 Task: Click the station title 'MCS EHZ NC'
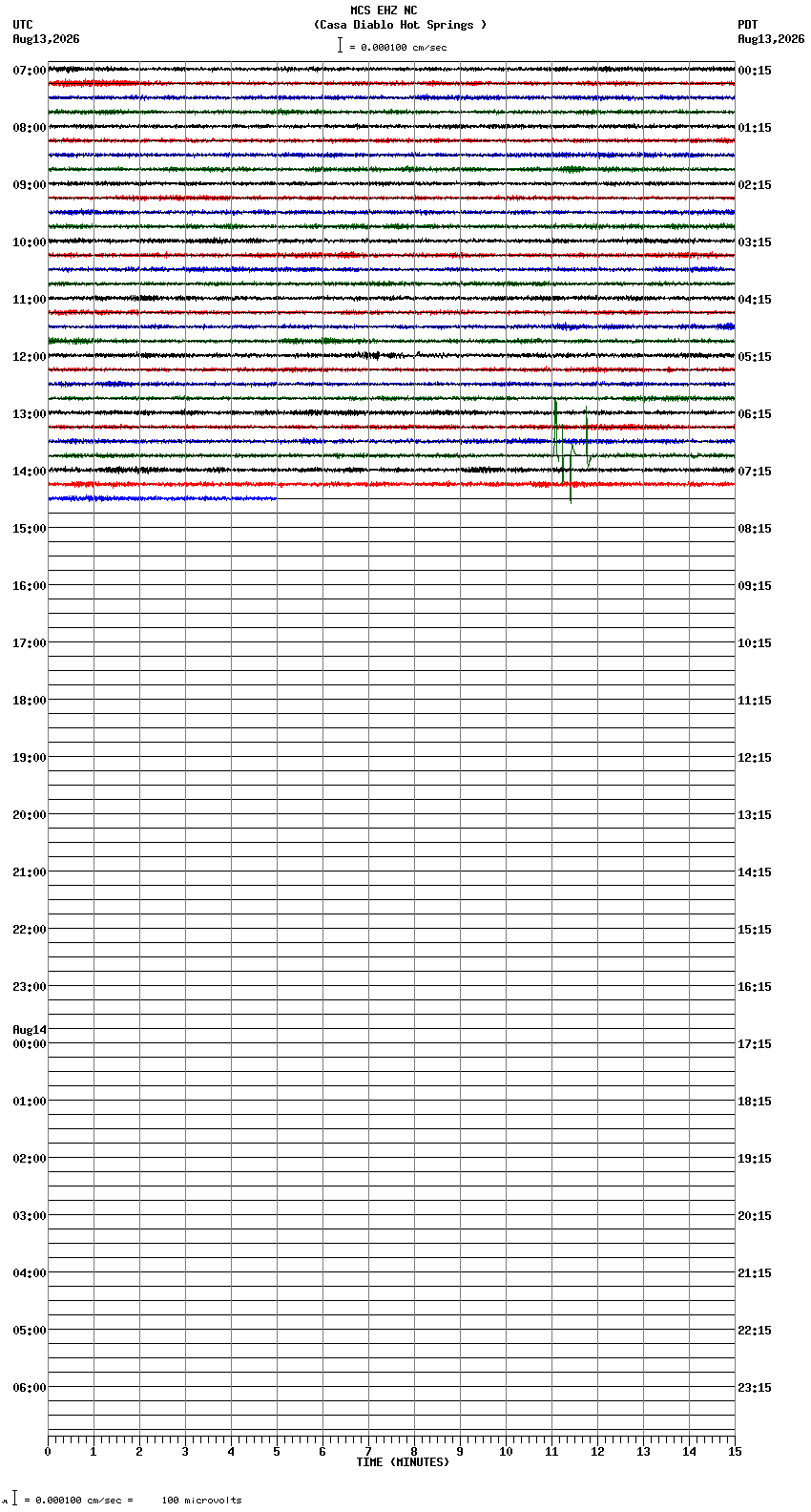[384, 10]
